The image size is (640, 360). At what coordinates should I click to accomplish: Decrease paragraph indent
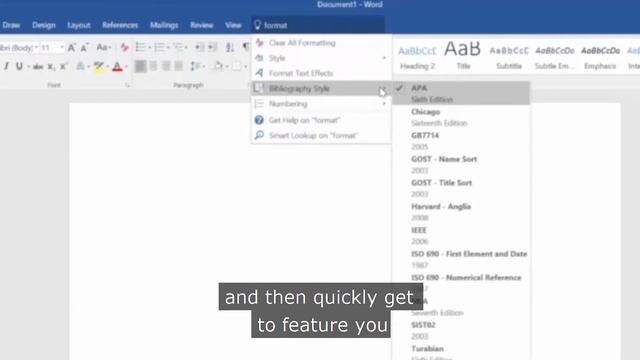tap(199, 47)
